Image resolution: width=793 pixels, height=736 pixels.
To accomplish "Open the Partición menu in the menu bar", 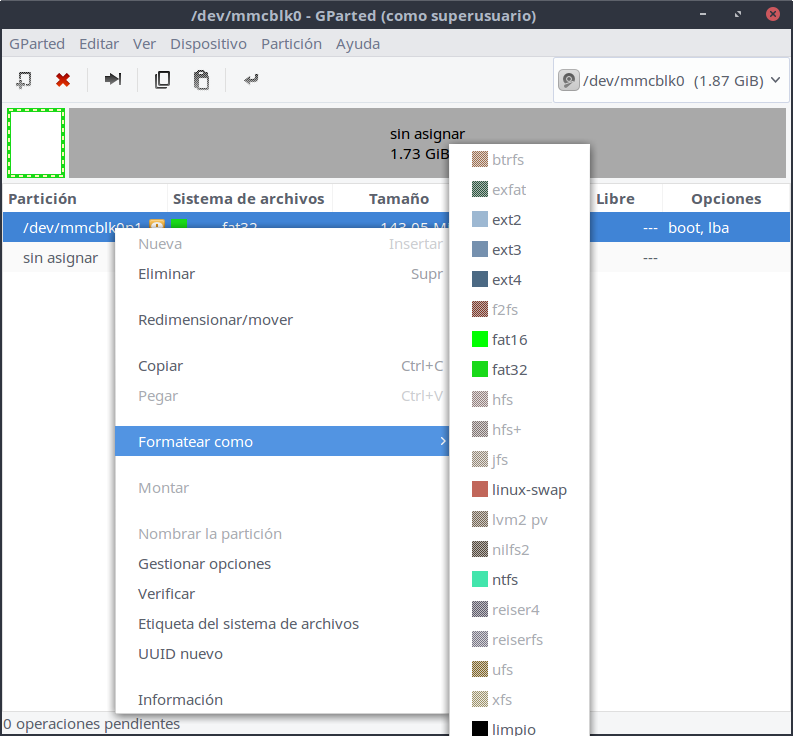I will [291, 44].
